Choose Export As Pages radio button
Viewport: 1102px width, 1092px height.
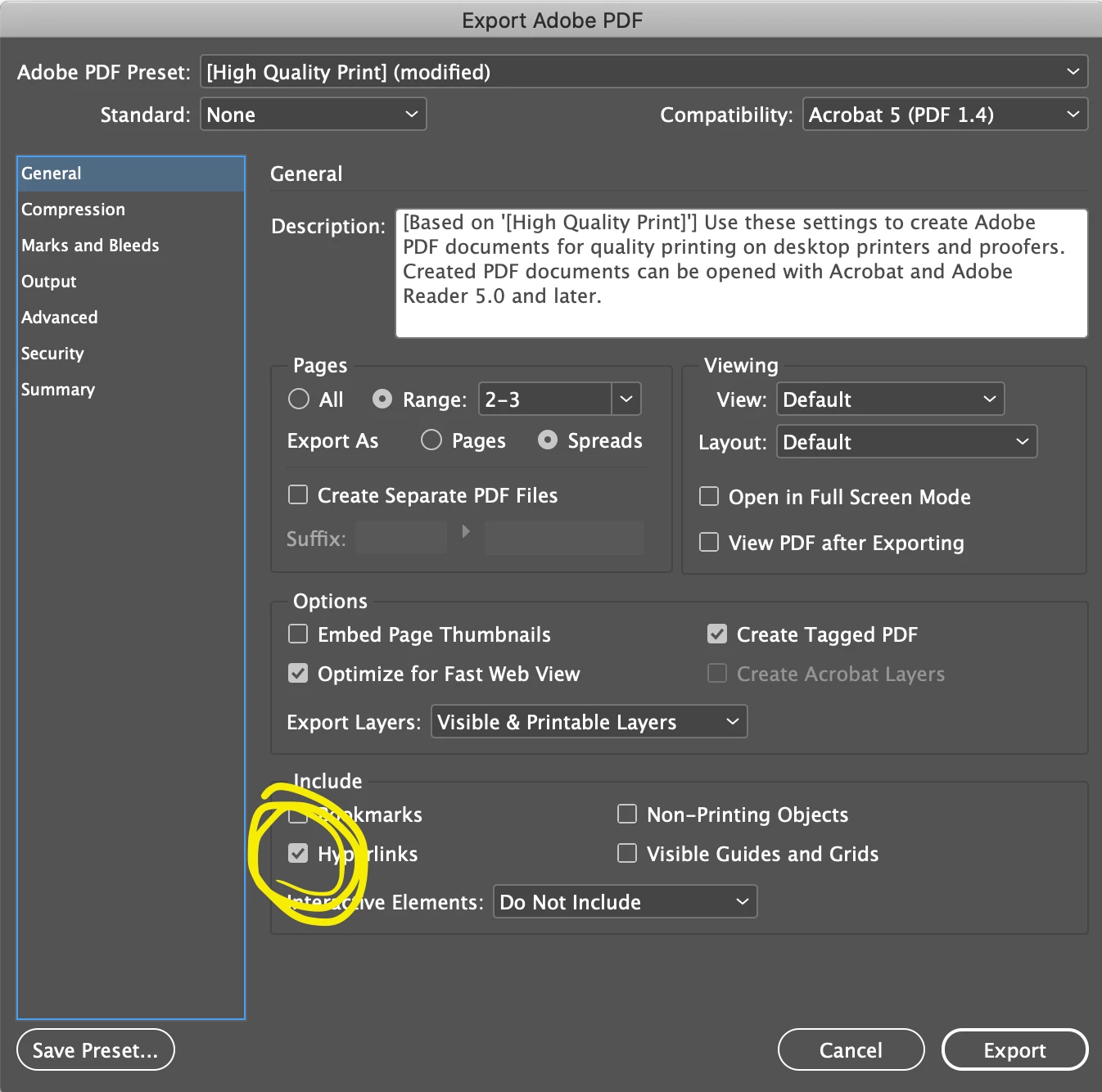coord(431,440)
